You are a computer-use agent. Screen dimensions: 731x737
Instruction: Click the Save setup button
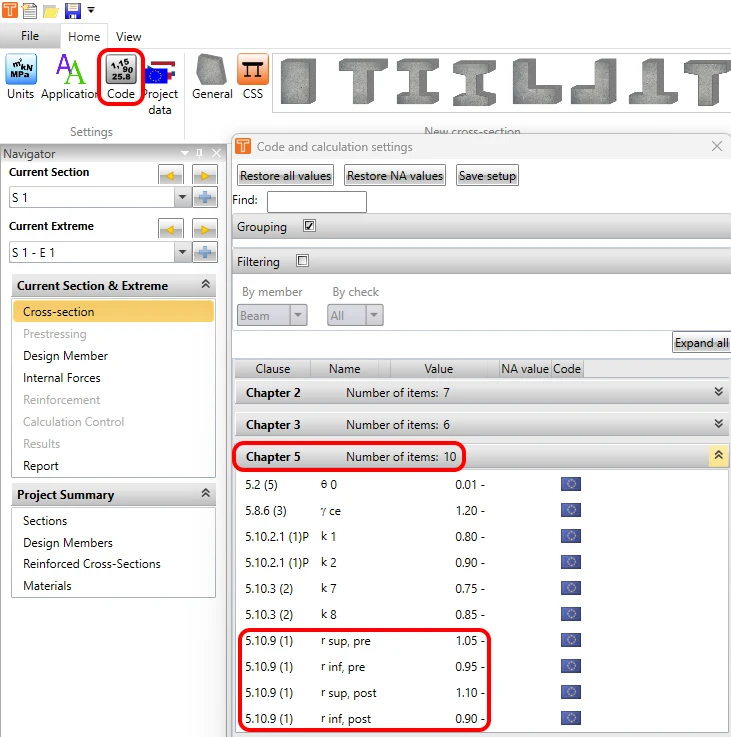click(x=487, y=176)
